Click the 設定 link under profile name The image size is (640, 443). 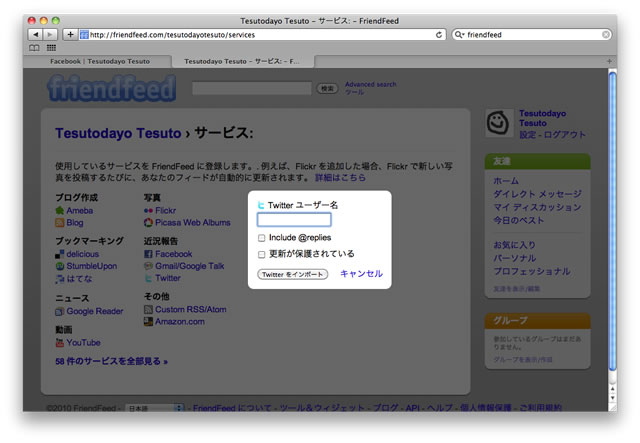pyautogui.click(x=527, y=135)
